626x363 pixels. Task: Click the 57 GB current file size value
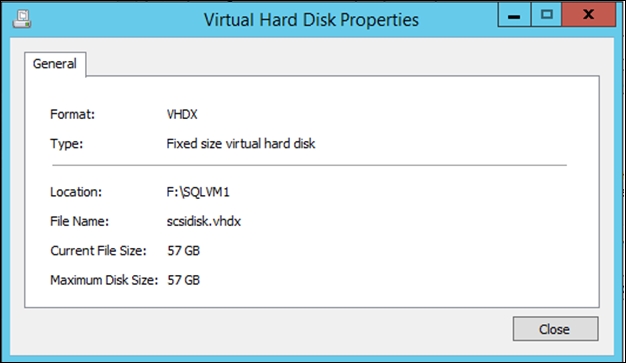[183, 251]
